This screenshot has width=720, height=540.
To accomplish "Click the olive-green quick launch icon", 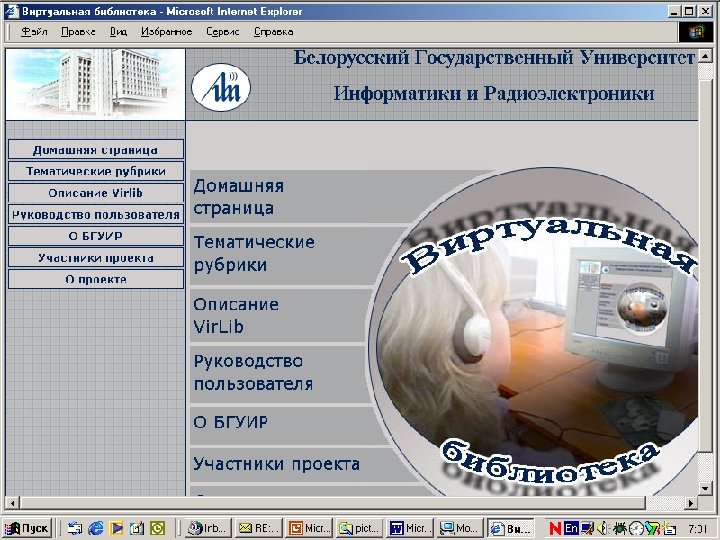I will [x=158, y=529].
